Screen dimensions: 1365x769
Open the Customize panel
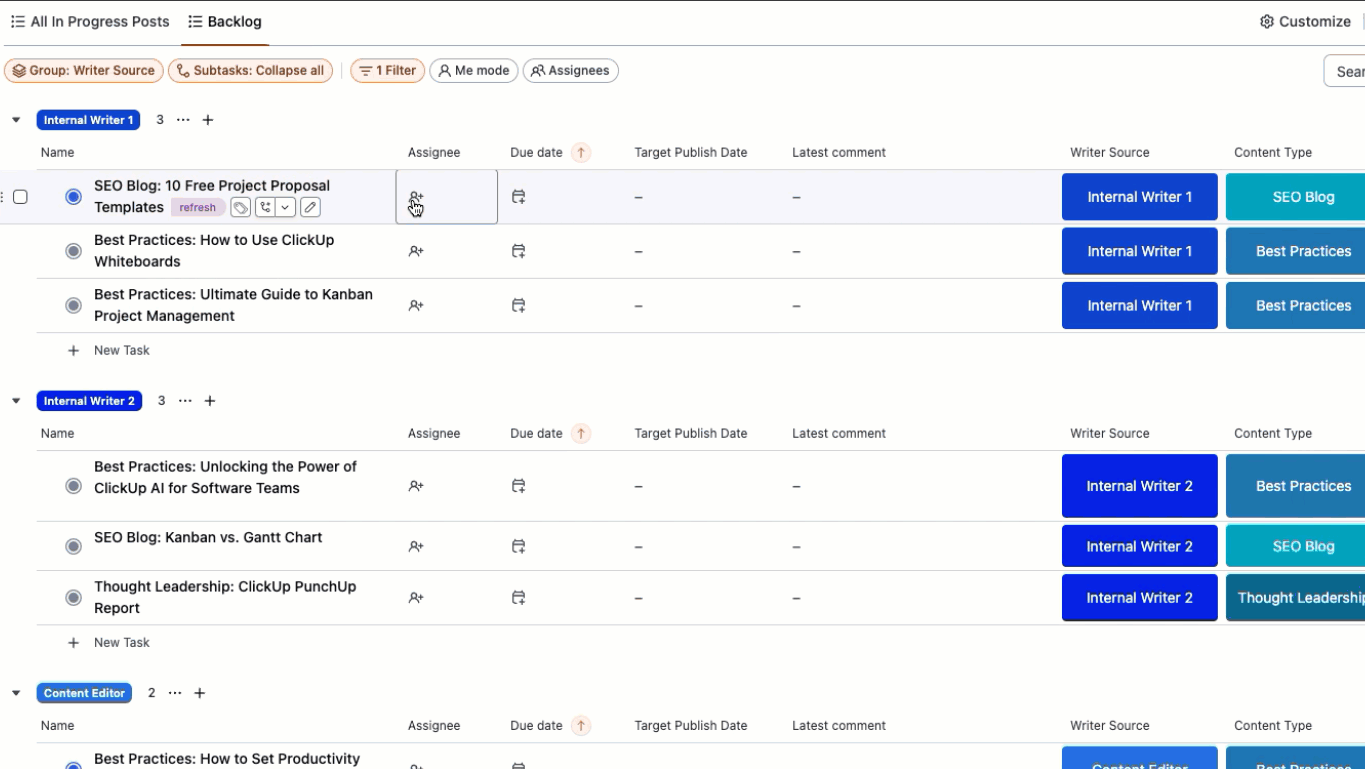pyautogui.click(x=1305, y=22)
